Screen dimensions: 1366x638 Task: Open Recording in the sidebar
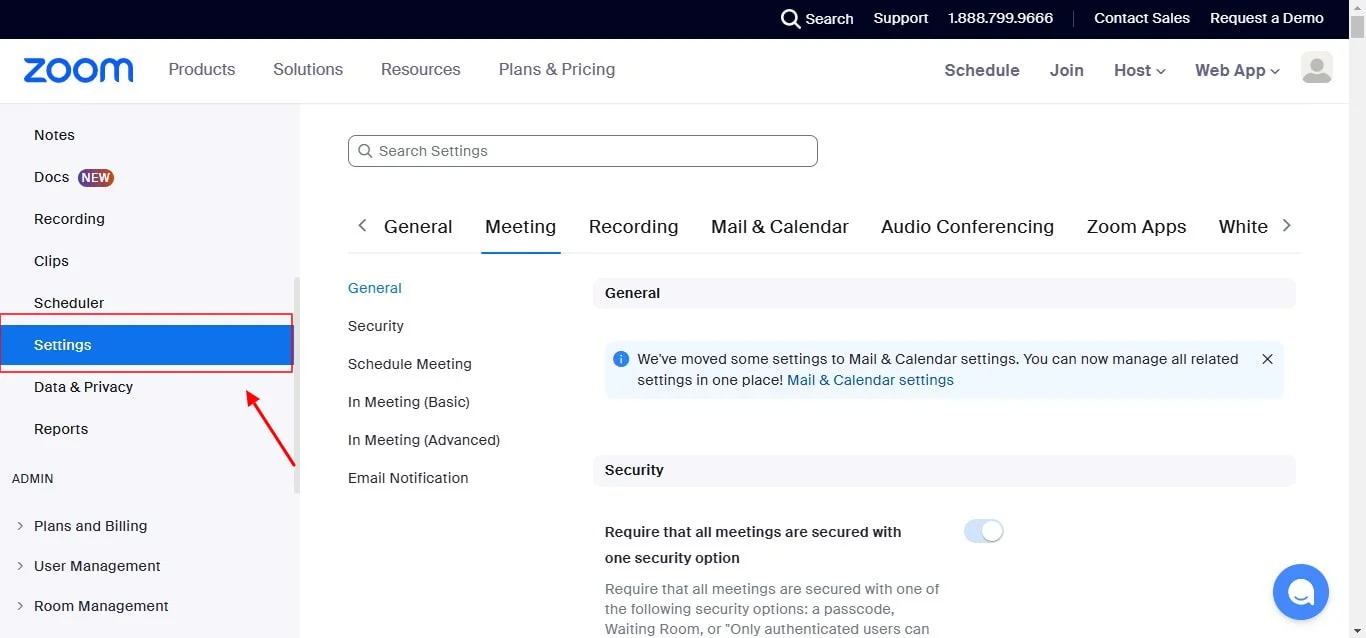click(x=69, y=219)
